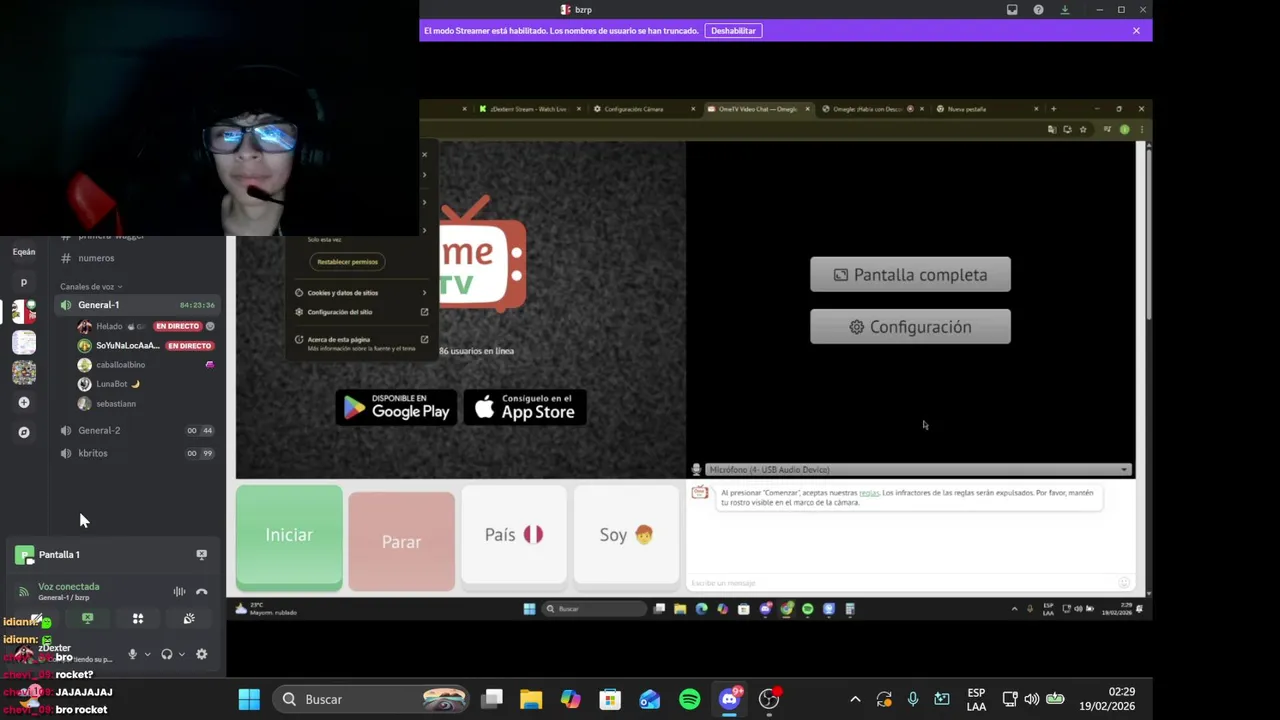Click Discord download update arrow icon
The height and width of the screenshot is (720, 1280).
pos(1064,10)
